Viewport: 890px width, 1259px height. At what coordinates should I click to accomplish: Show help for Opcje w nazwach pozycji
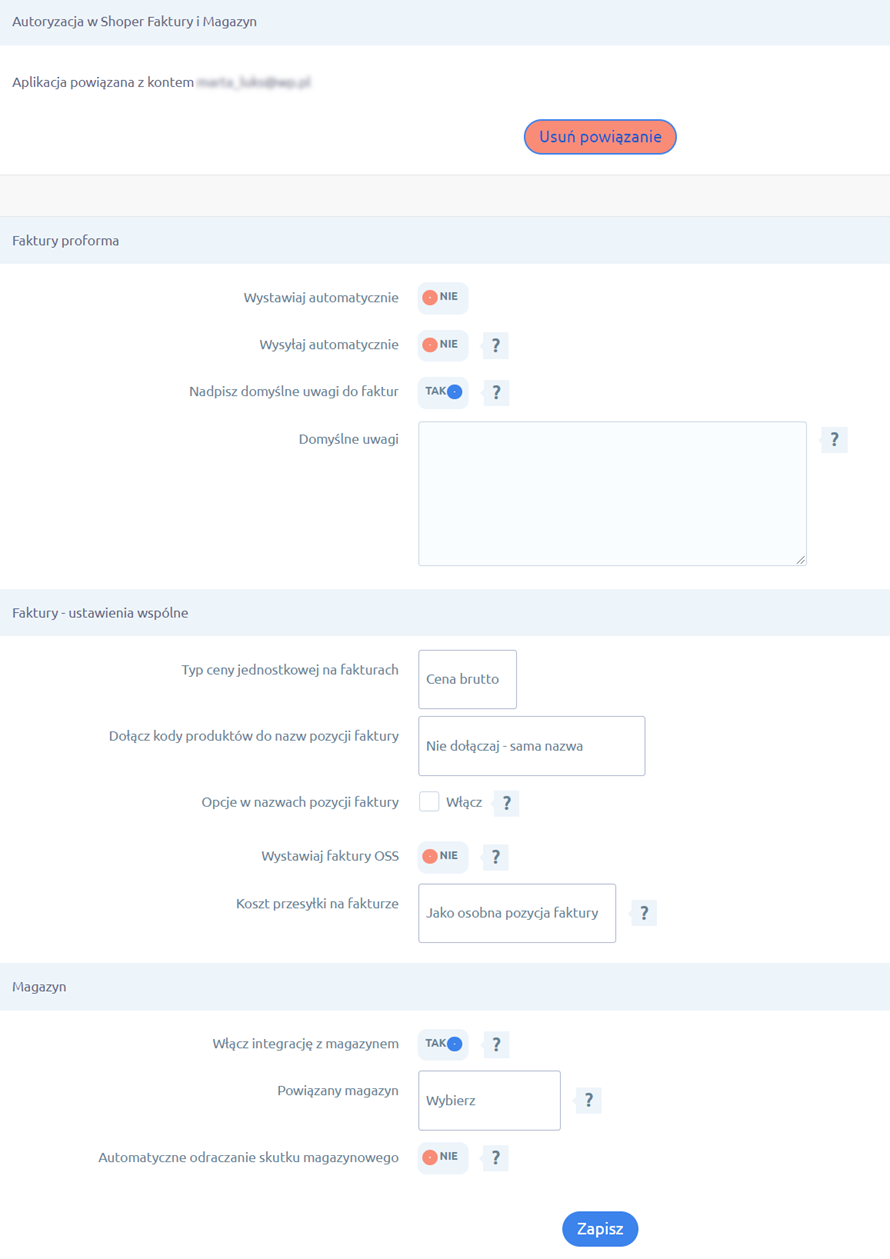click(507, 803)
